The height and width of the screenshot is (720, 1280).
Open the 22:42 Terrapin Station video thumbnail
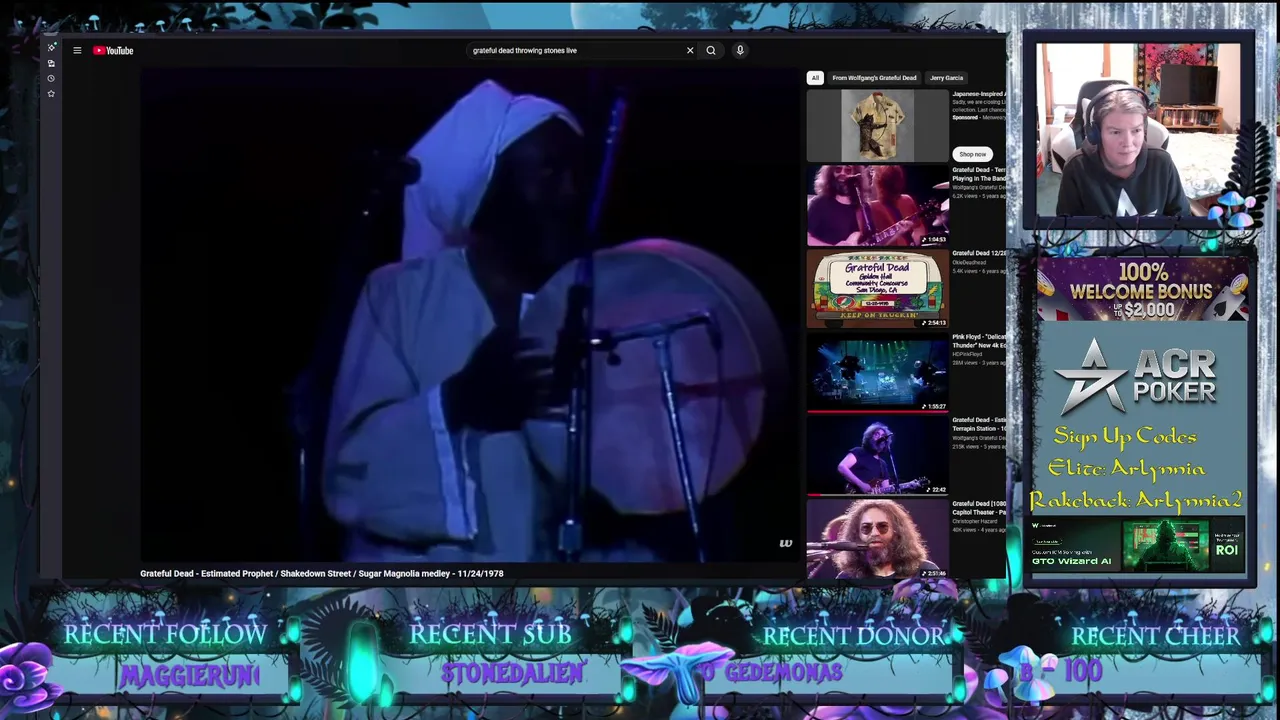click(x=878, y=457)
